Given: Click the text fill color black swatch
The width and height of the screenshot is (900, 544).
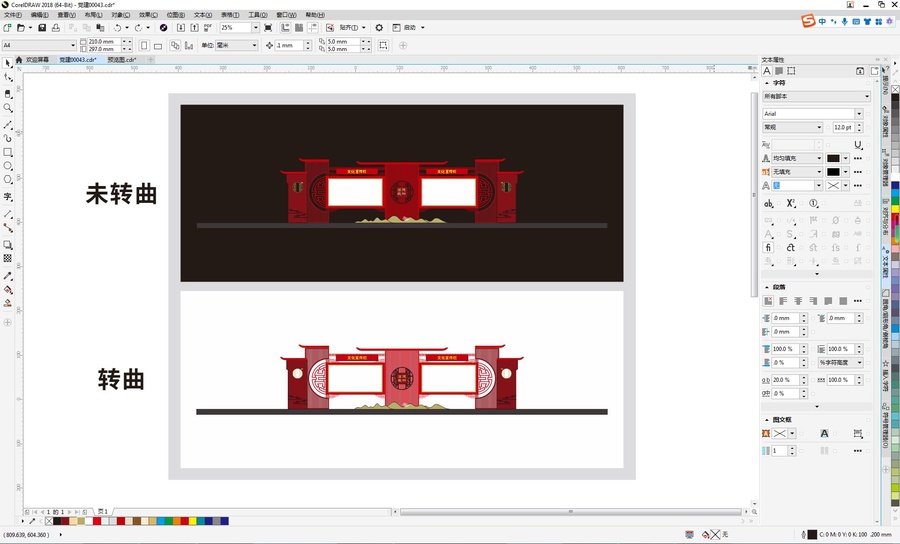Looking at the screenshot, I should pos(833,158).
